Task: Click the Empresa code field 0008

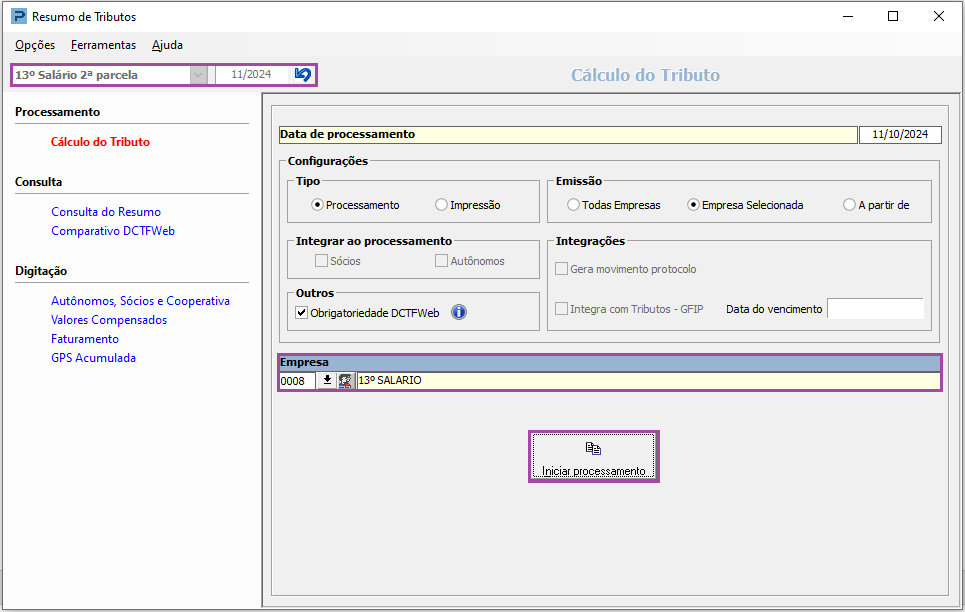Action: pos(297,381)
